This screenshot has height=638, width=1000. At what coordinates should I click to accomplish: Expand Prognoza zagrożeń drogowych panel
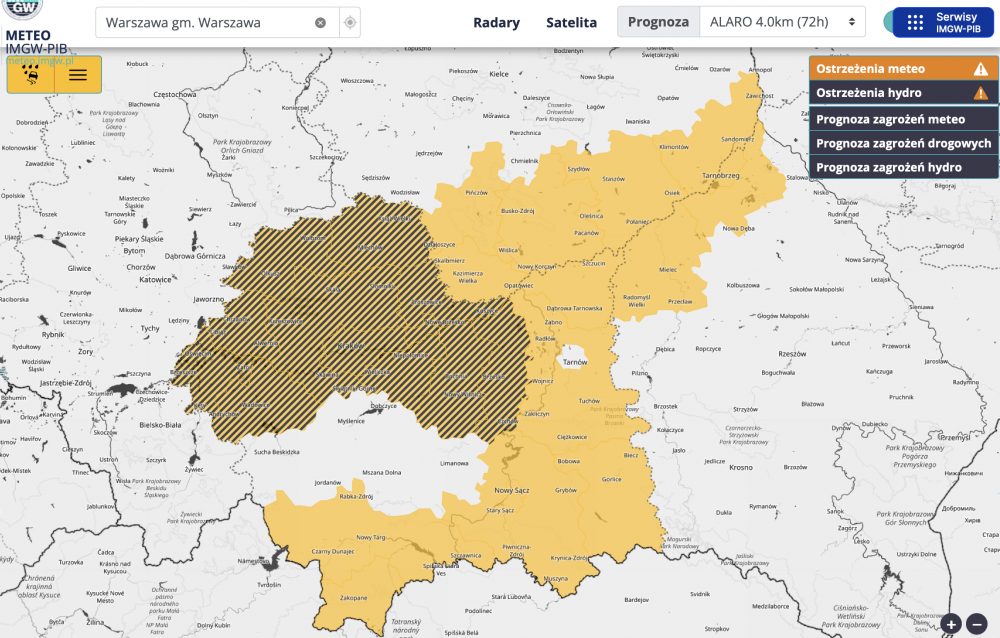pos(903,143)
